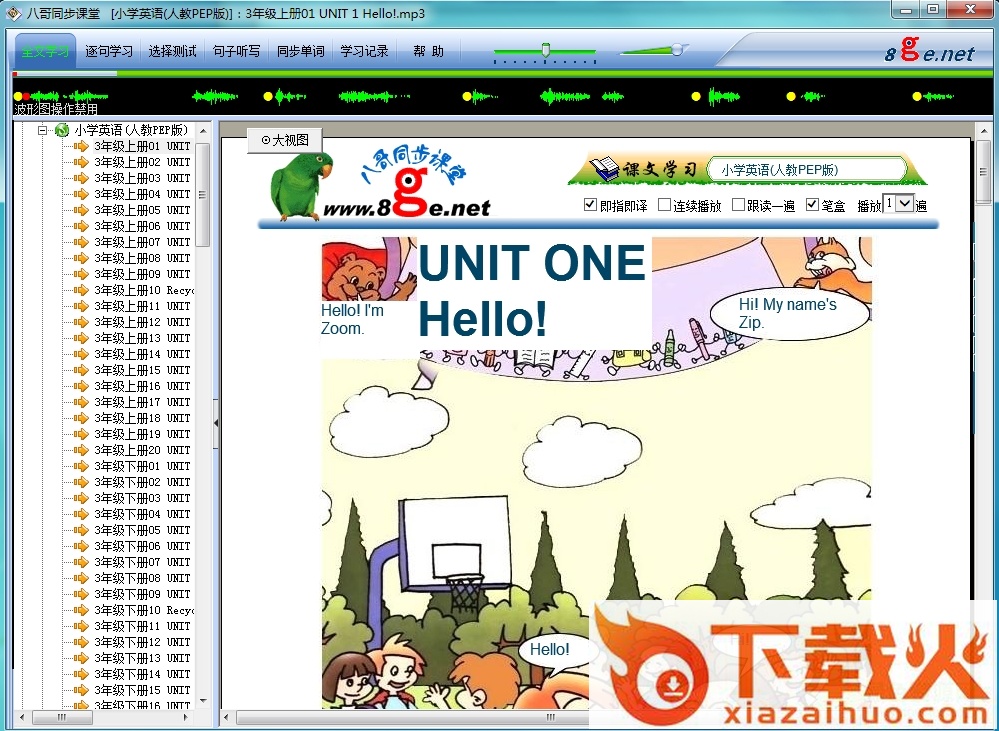Select 3年级下册11 UNIT lesson
Viewport: 999px width, 731px height.
(x=142, y=626)
